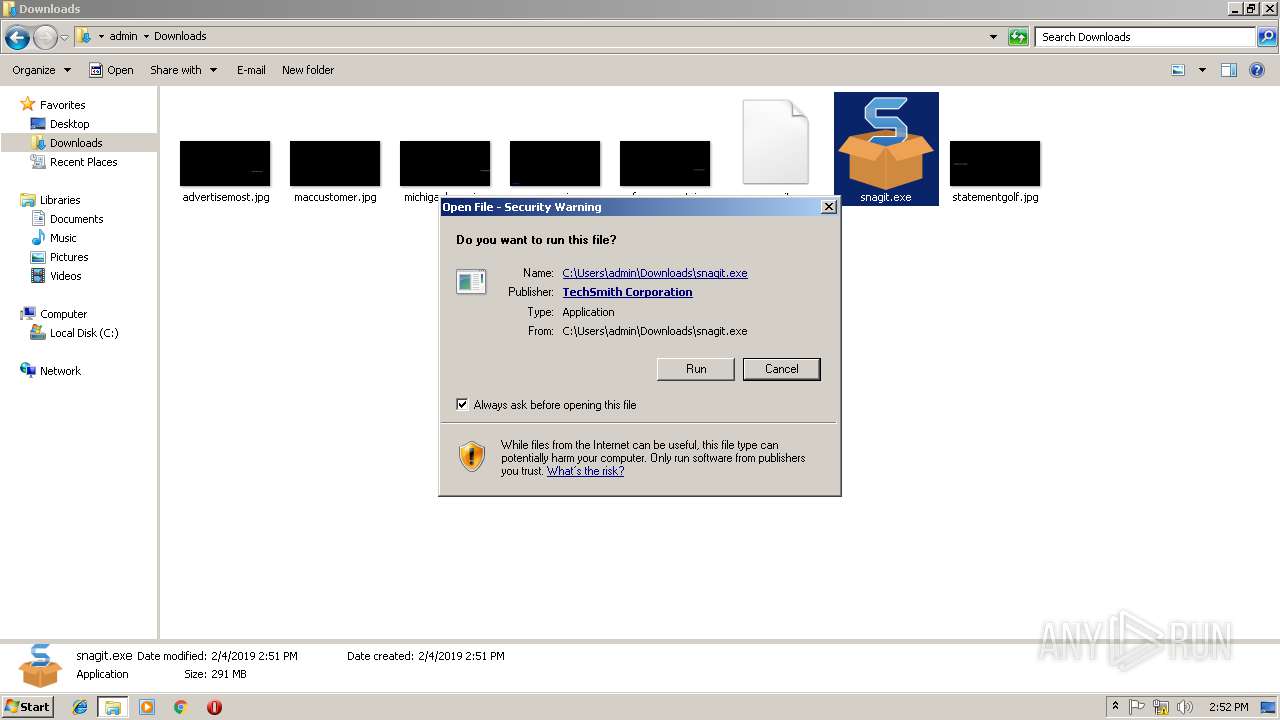Screen dimensions: 1280x720
Task: Open the Opera browser taskbar icon
Action: (214, 707)
